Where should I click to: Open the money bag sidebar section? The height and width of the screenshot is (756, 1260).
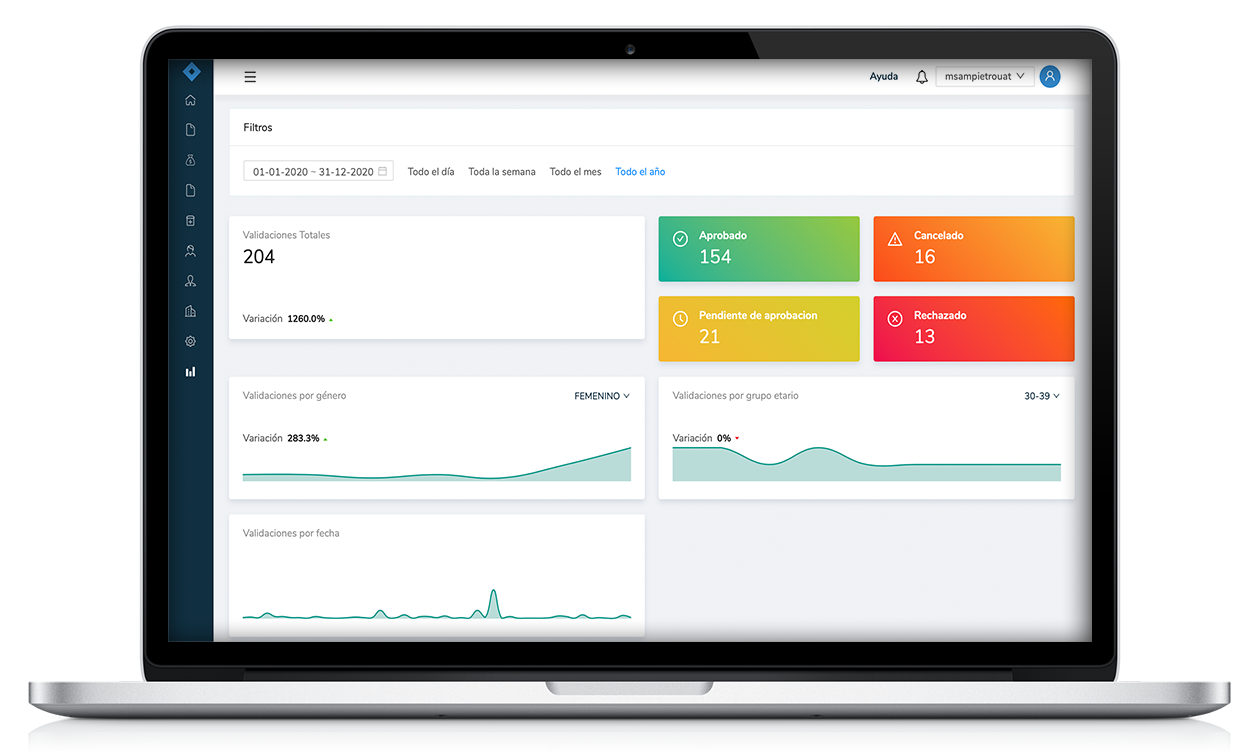tap(190, 160)
